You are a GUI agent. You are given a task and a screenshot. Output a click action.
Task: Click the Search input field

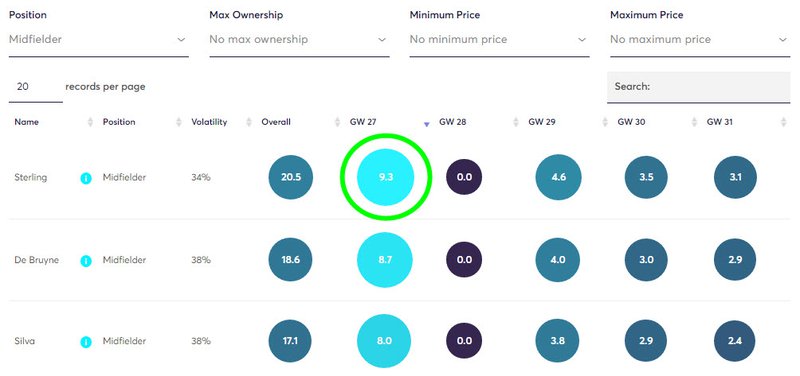click(698, 87)
